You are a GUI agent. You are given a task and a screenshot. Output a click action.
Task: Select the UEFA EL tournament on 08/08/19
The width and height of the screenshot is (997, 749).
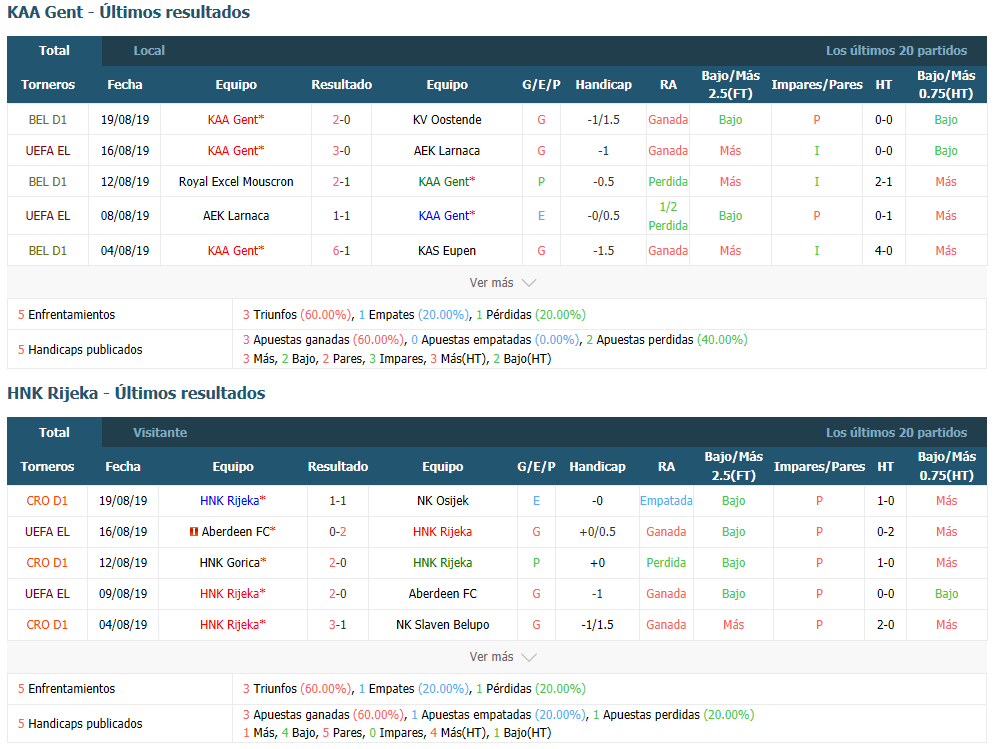coord(48,216)
